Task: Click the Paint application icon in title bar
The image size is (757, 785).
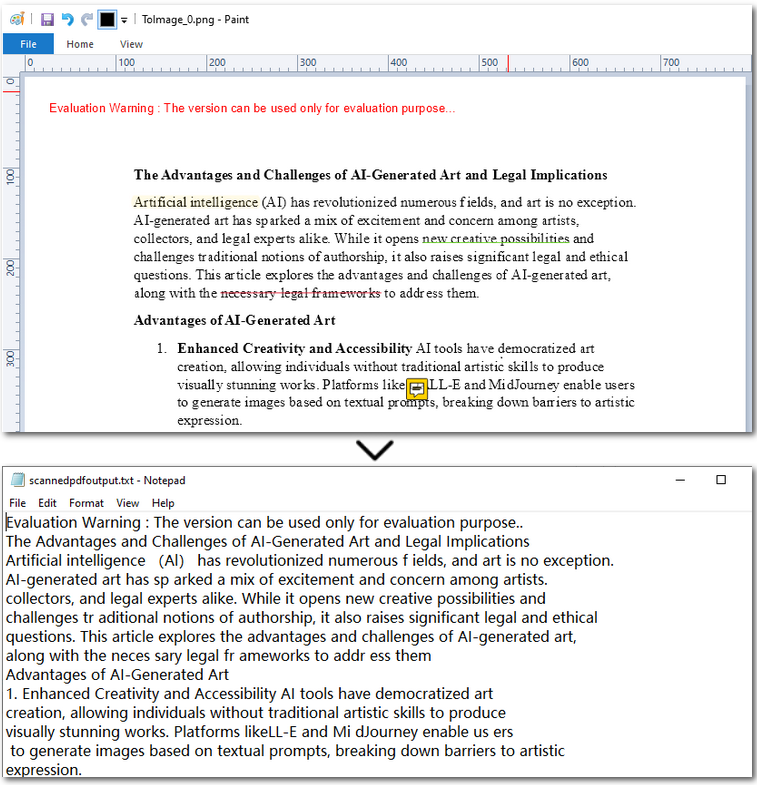Action: 17,19
